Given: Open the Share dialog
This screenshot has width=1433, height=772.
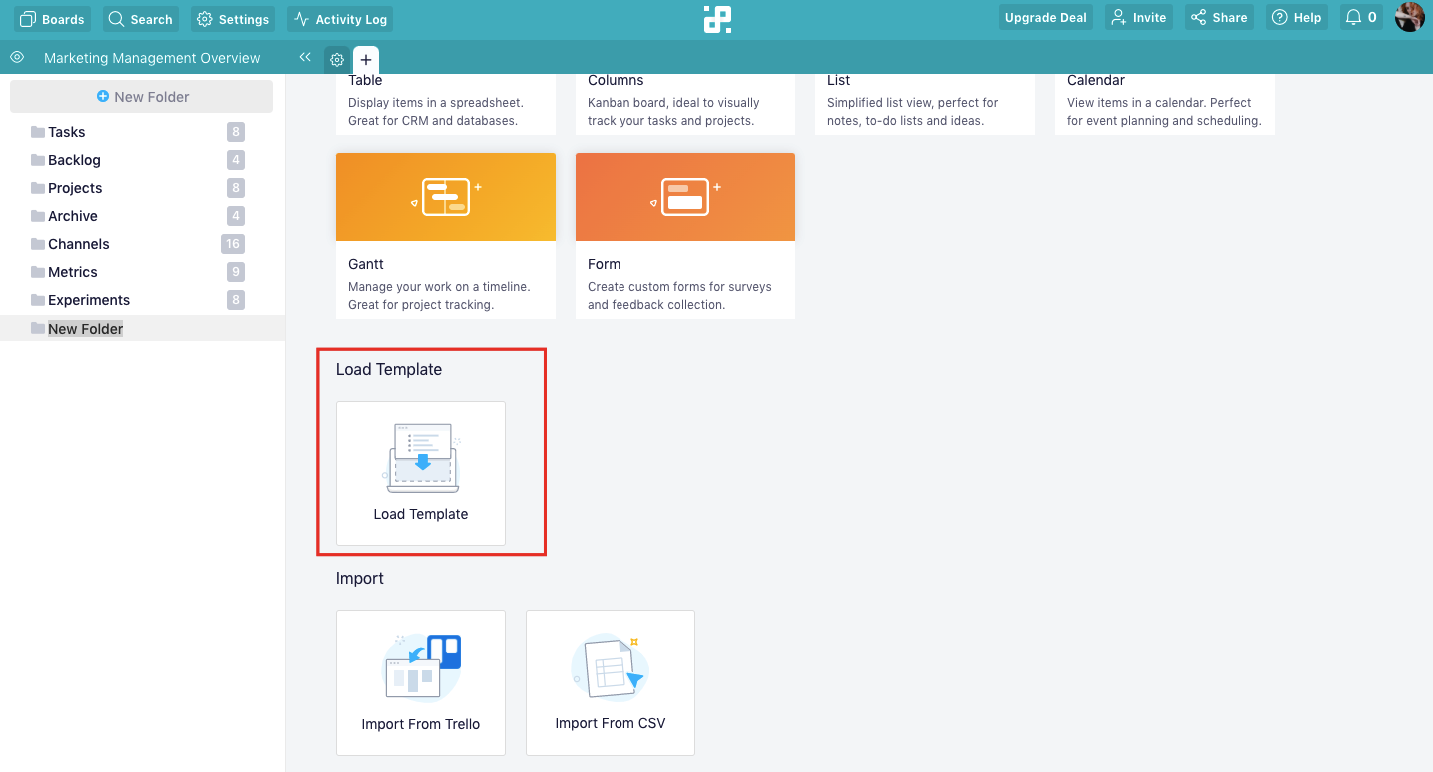Looking at the screenshot, I should 1219,17.
